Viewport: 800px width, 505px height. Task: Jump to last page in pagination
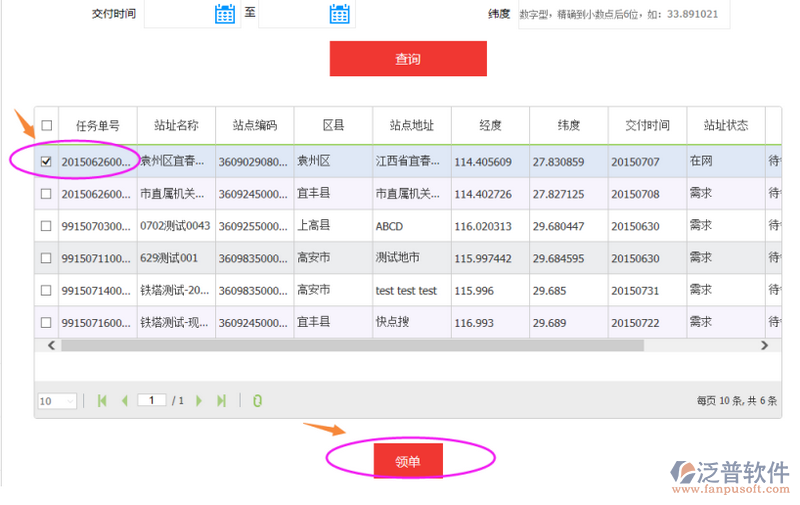(x=222, y=401)
